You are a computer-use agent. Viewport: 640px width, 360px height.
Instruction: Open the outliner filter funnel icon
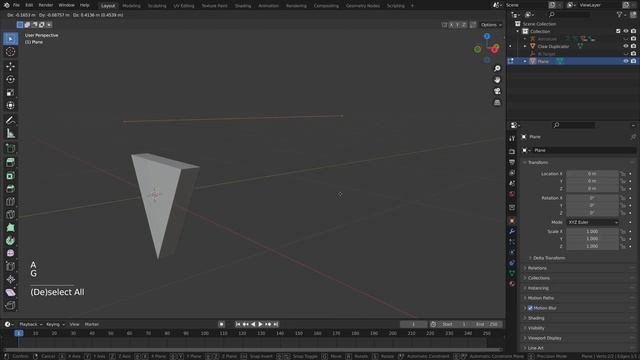tap(620, 15)
